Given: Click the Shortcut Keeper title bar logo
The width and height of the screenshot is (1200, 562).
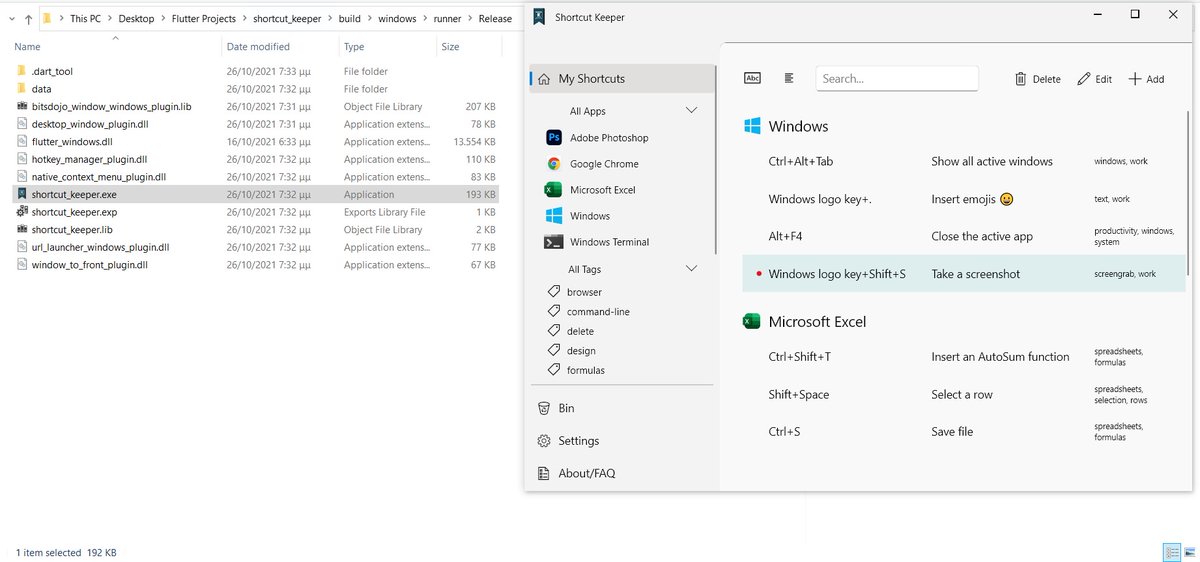Looking at the screenshot, I should [540, 16].
